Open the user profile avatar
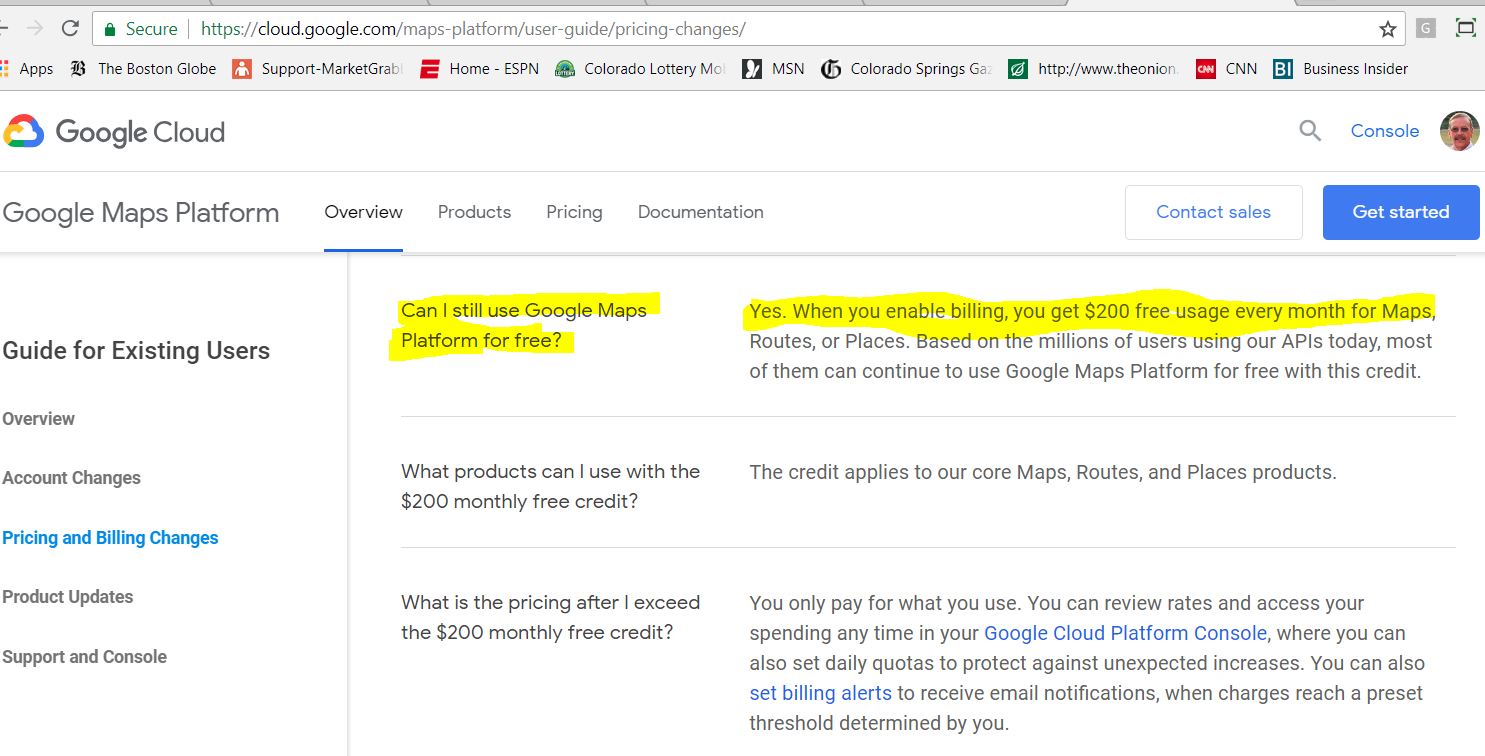This screenshot has width=1485, height=756. point(1460,131)
